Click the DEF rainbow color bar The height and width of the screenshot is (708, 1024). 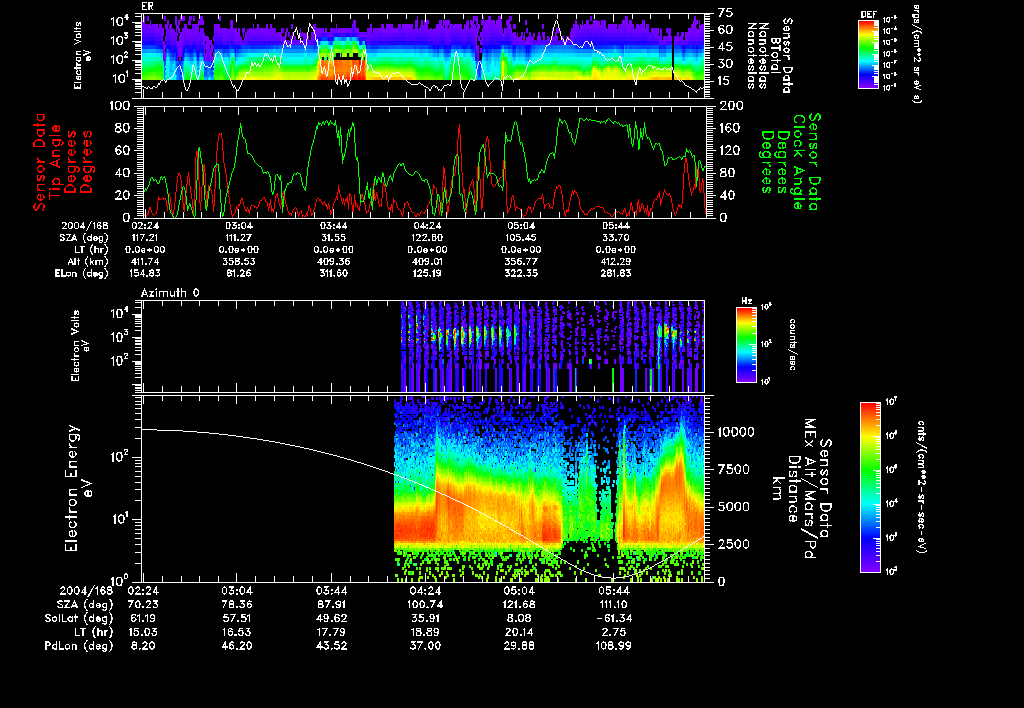coord(868,54)
